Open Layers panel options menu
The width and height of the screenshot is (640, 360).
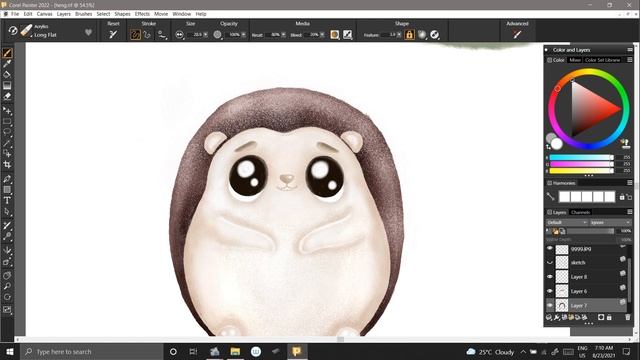(x=630, y=212)
